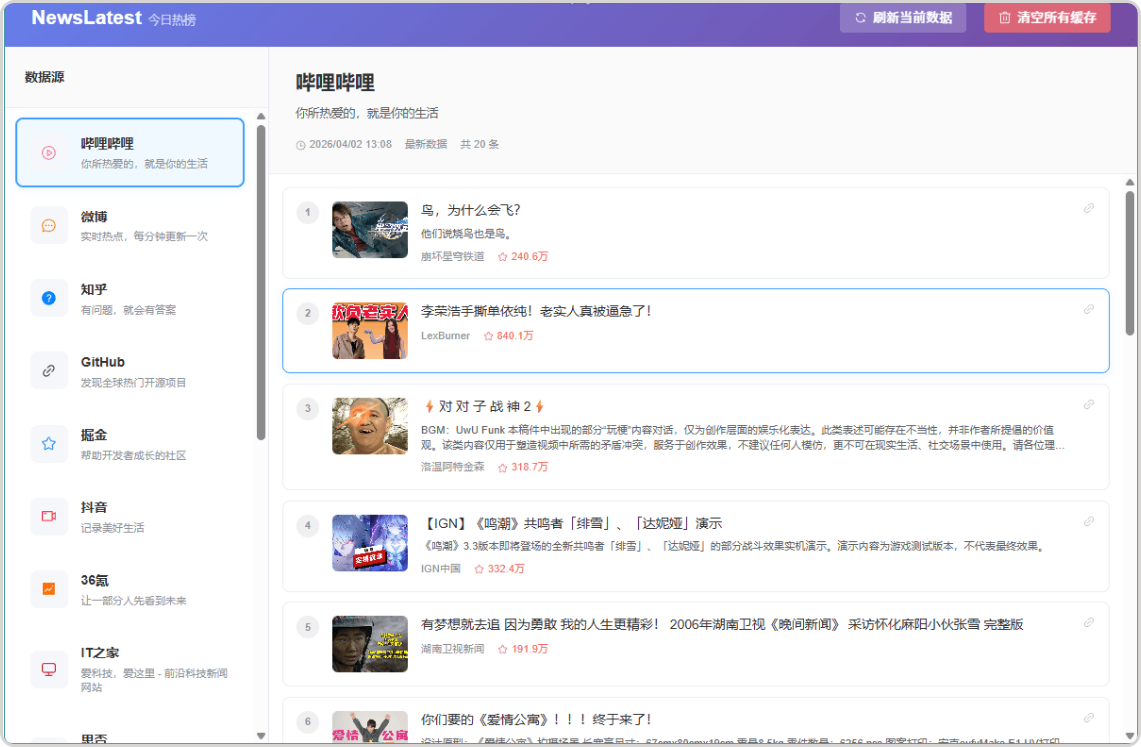This screenshot has height=747, width=1141.
Task: Click the Bilibili play icon in sidebar
Action: pos(49,153)
